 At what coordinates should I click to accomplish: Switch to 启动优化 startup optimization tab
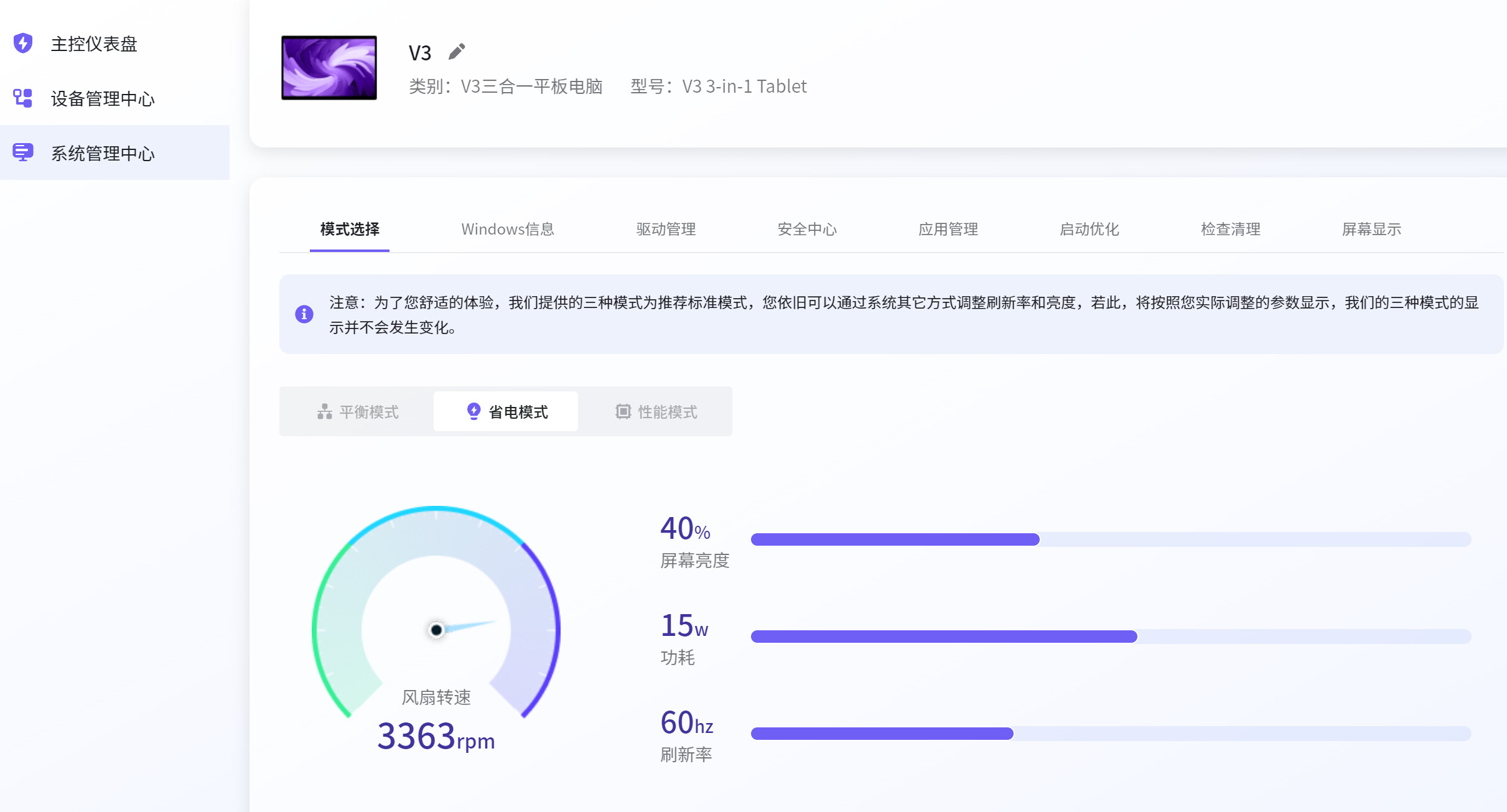(1089, 229)
